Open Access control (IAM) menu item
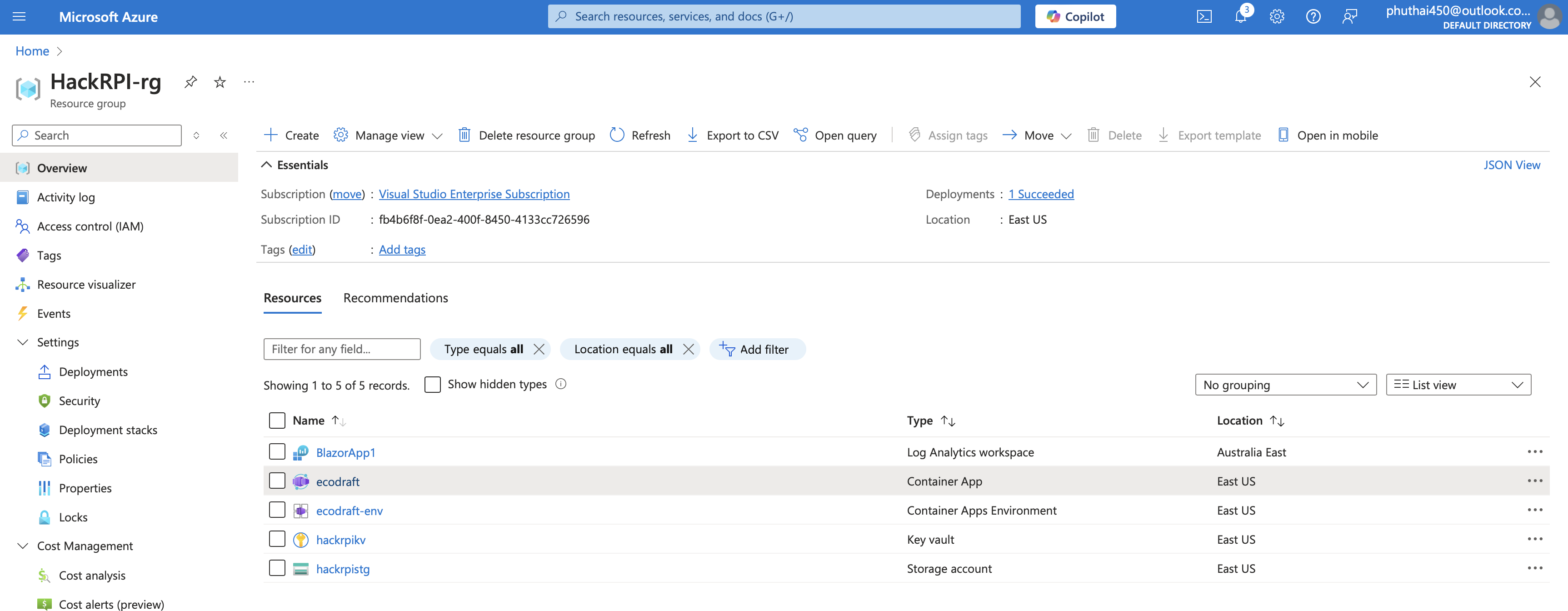 [90, 226]
